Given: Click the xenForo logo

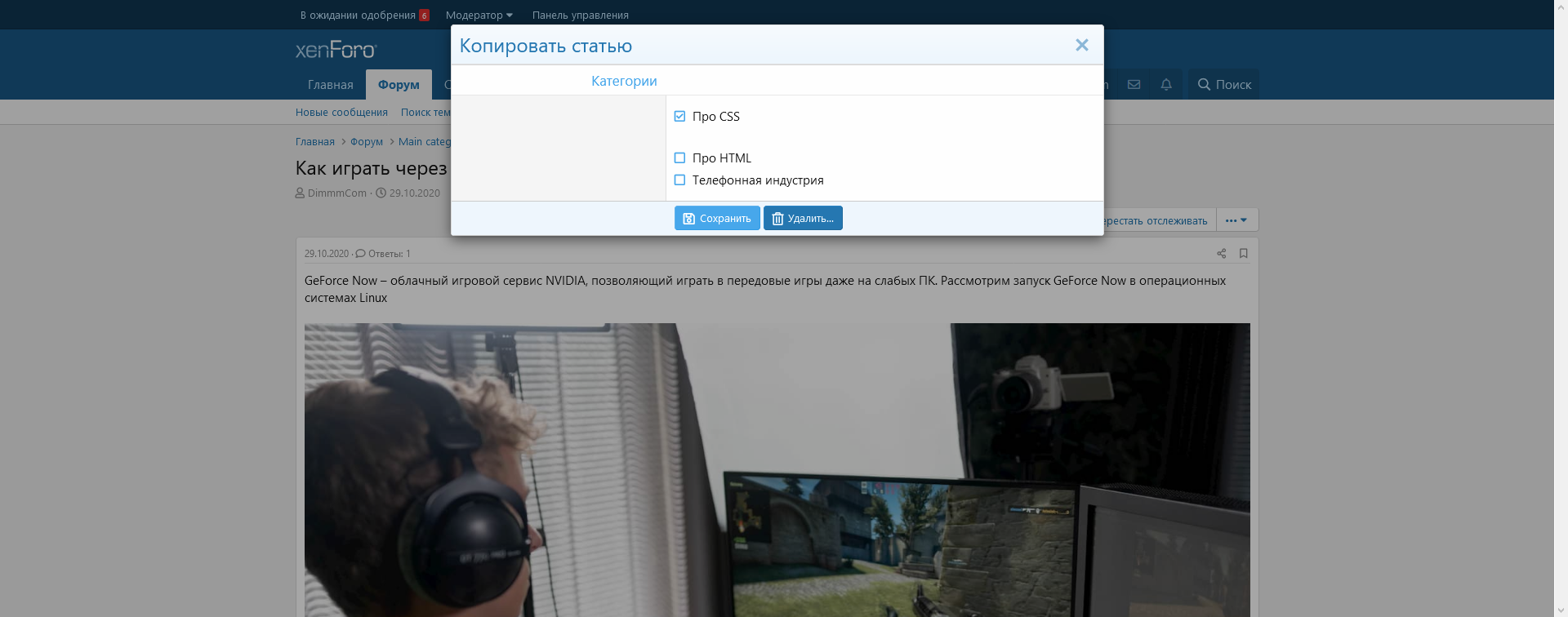Looking at the screenshot, I should coord(336,50).
